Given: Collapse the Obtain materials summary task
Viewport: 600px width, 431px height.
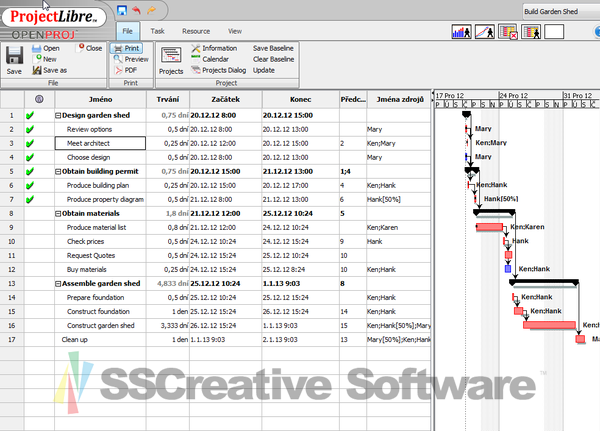Looking at the screenshot, I should click(57, 213).
